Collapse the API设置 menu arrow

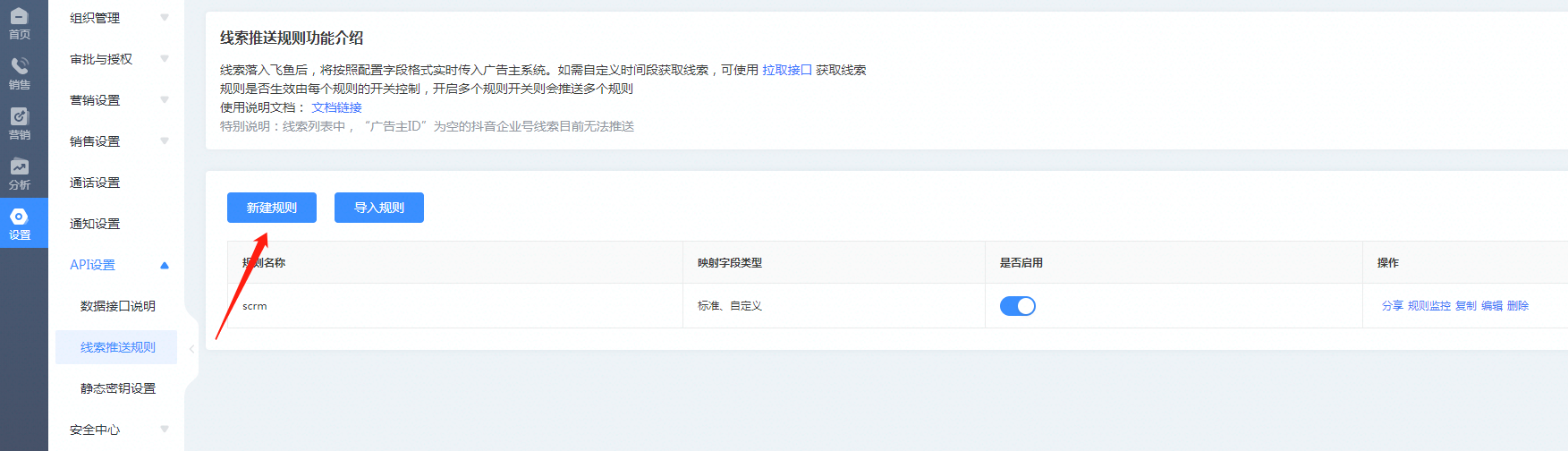pos(165,265)
